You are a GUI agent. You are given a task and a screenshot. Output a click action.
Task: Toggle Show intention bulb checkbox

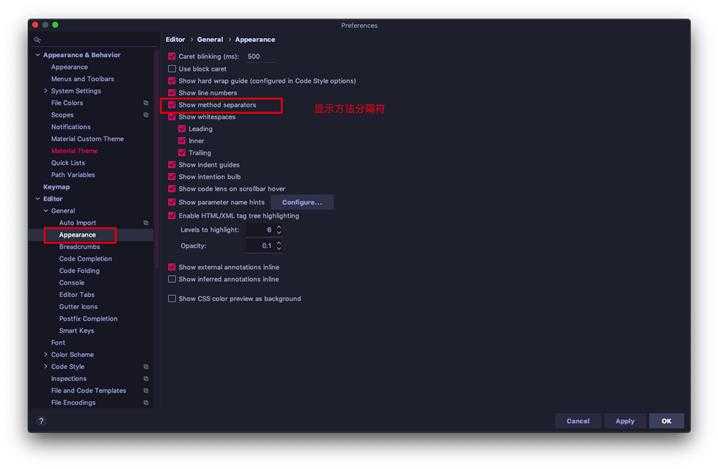(x=172, y=177)
